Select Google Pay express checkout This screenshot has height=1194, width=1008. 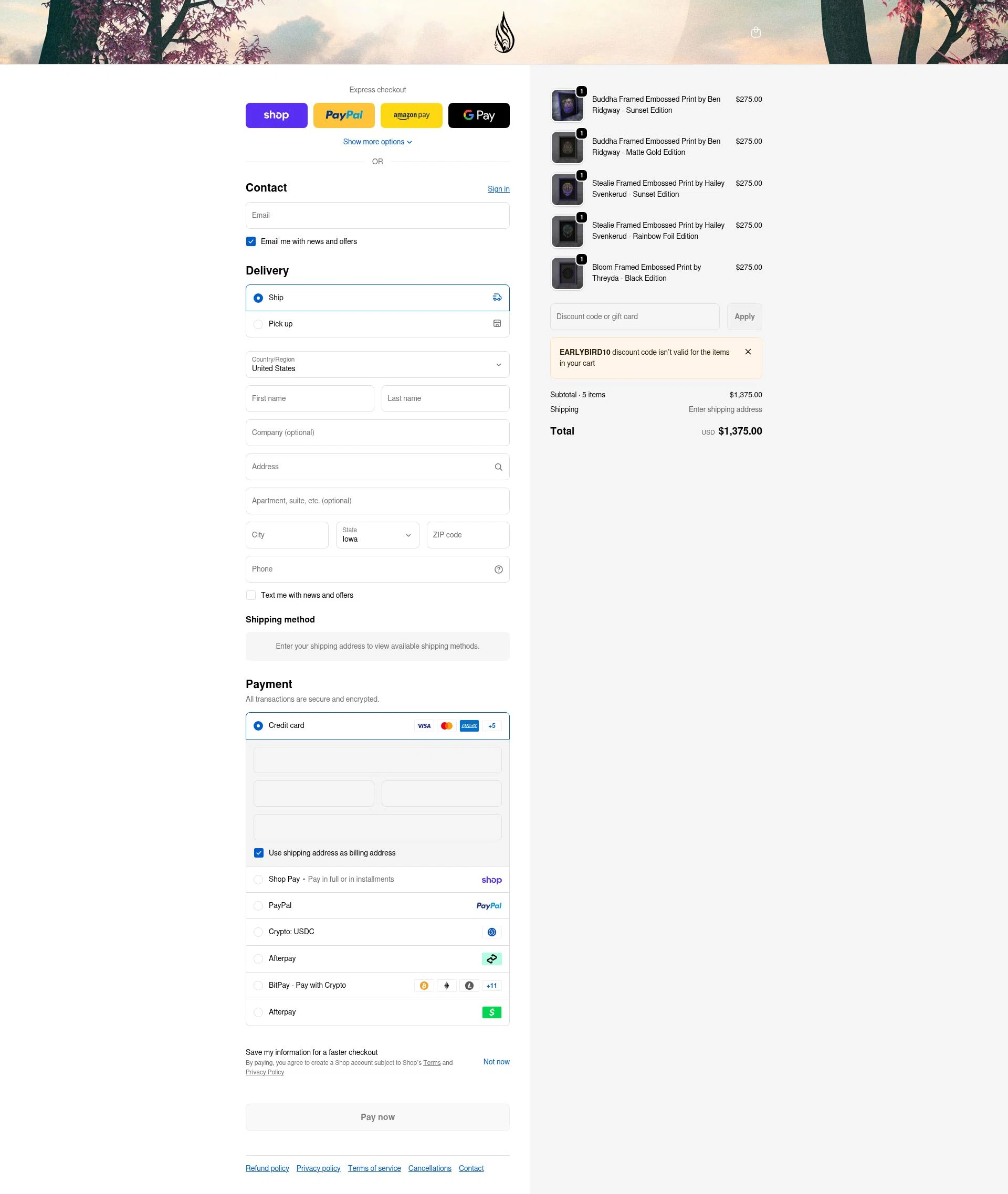coord(479,115)
